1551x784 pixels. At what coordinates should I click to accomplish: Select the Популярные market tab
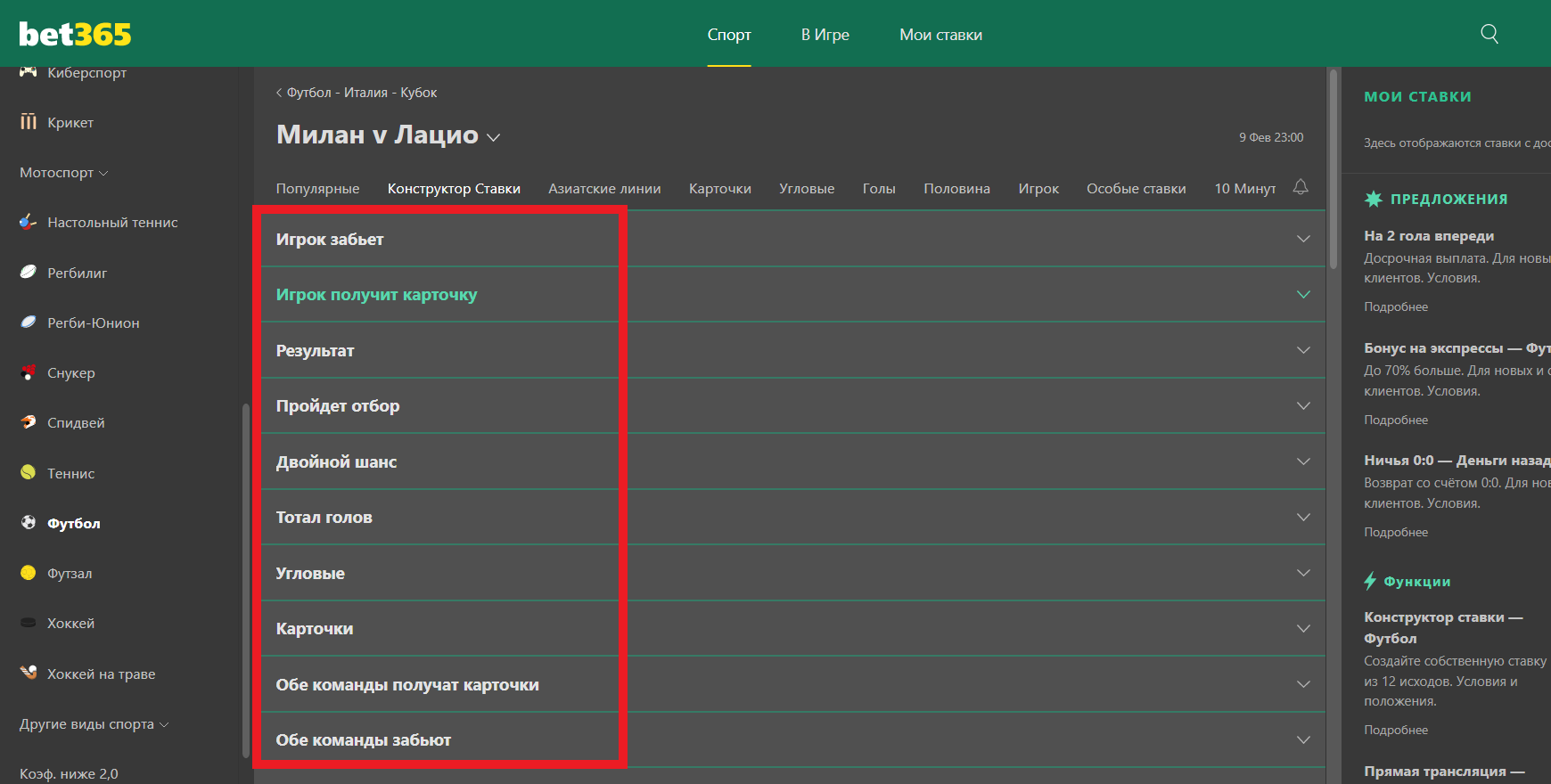point(317,188)
